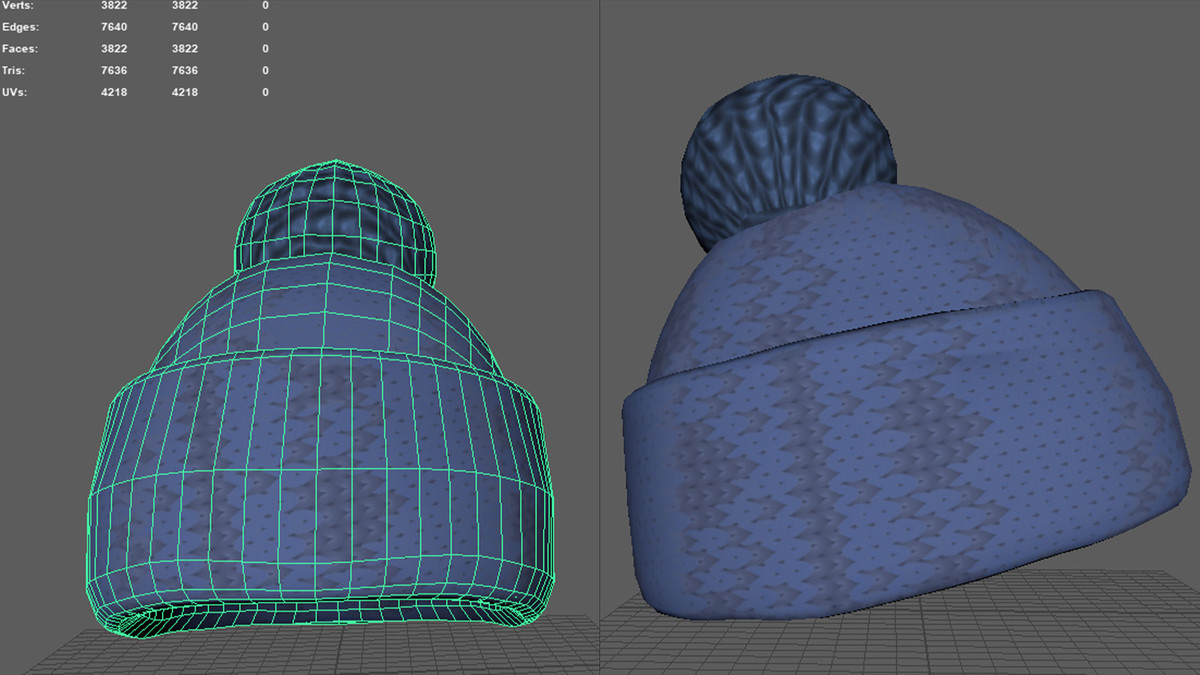Click the "Edges:" label in the poly count display
Screen dimensions: 1200x675
pos(19,27)
